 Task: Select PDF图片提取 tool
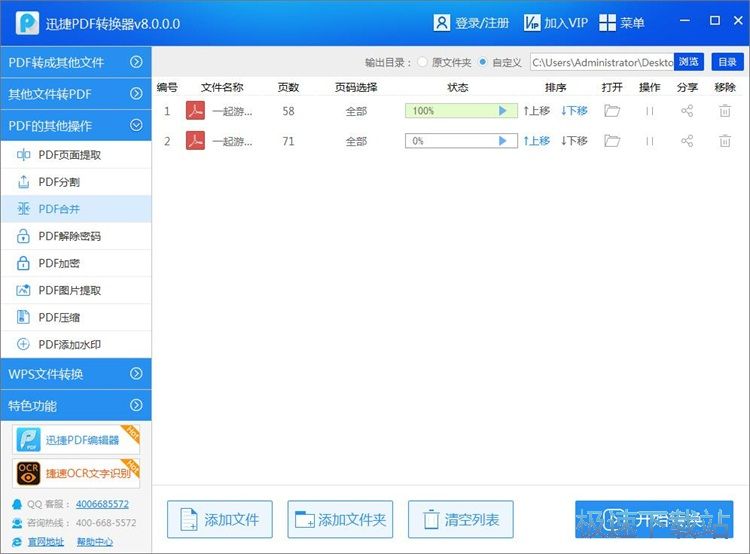click(x=76, y=290)
